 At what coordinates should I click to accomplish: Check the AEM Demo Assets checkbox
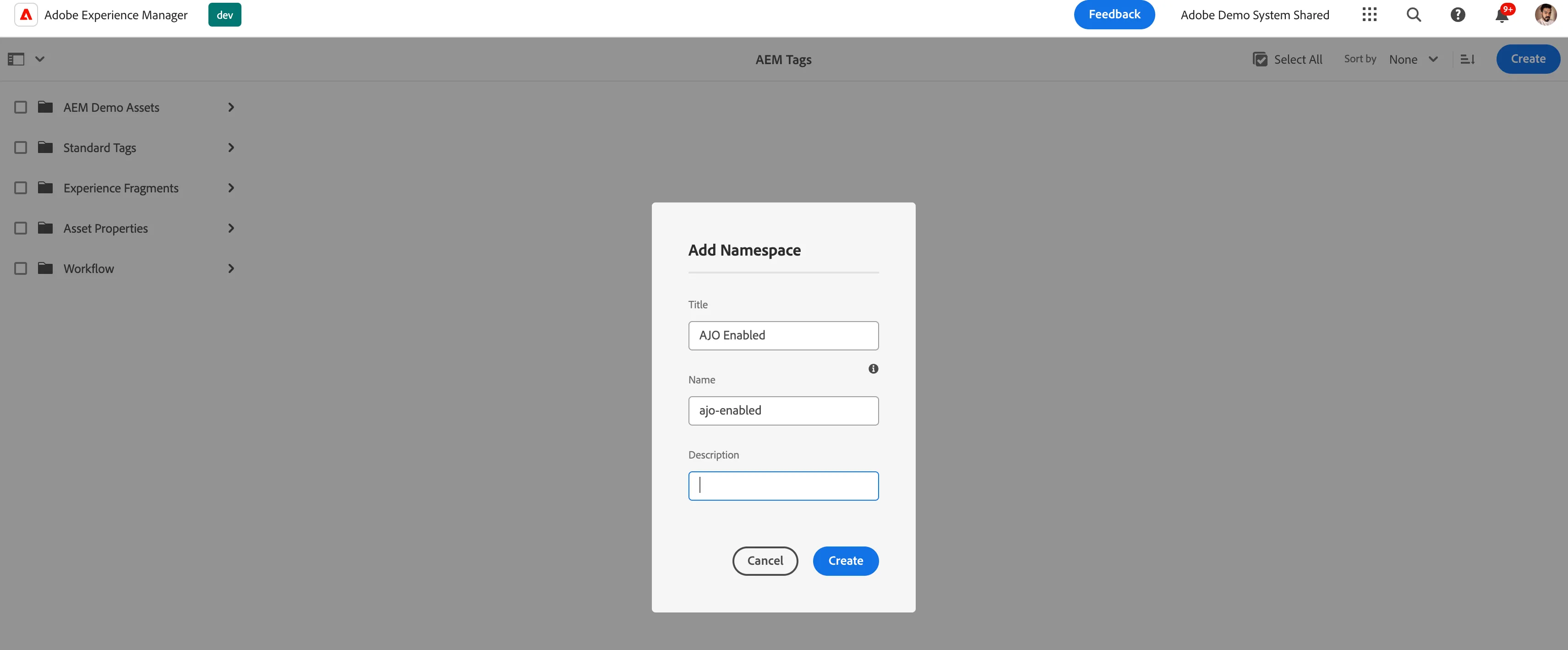[x=21, y=107]
